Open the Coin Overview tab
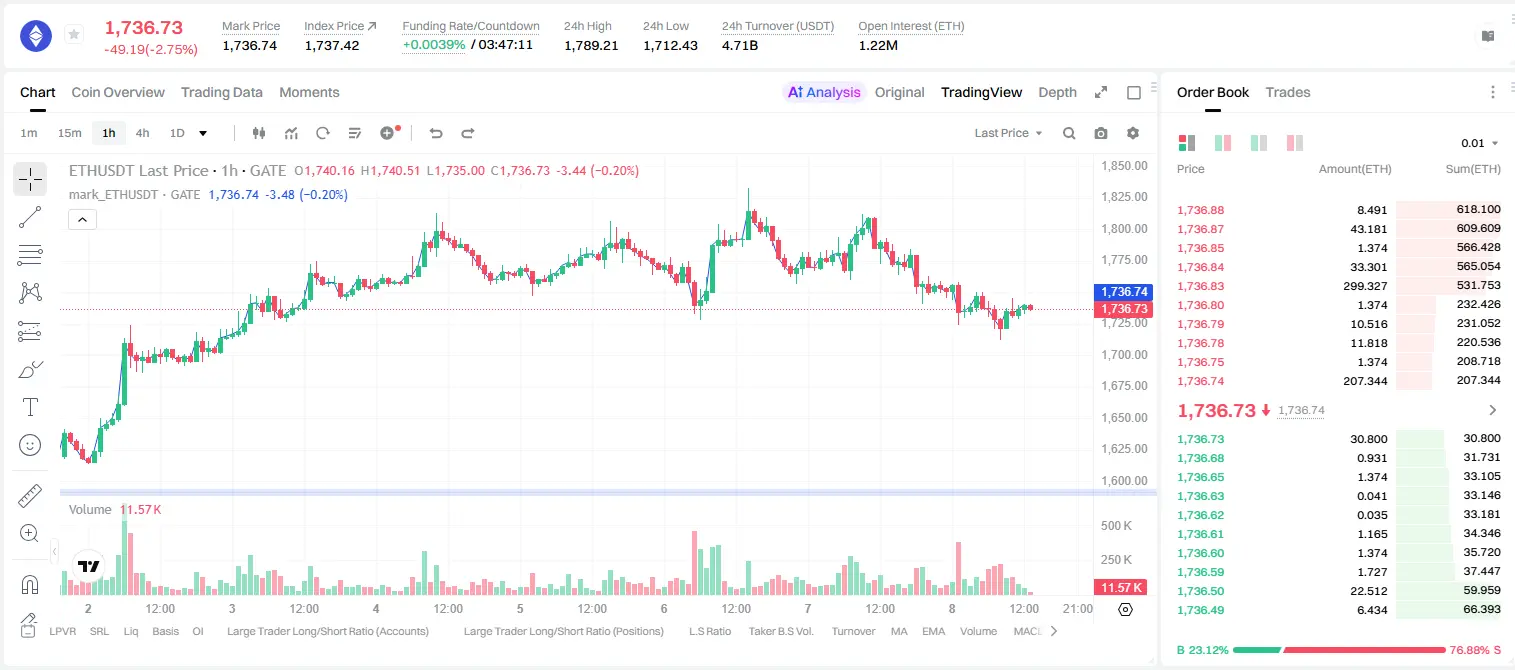The width and height of the screenshot is (1515, 670). (118, 92)
